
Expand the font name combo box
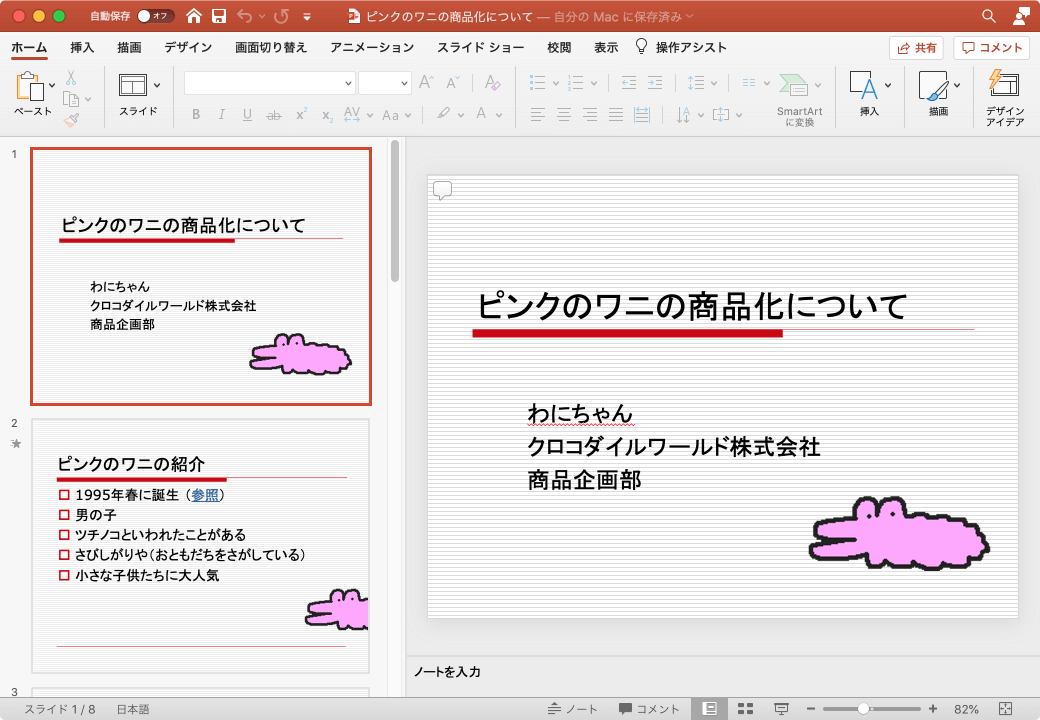click(348, 84)
